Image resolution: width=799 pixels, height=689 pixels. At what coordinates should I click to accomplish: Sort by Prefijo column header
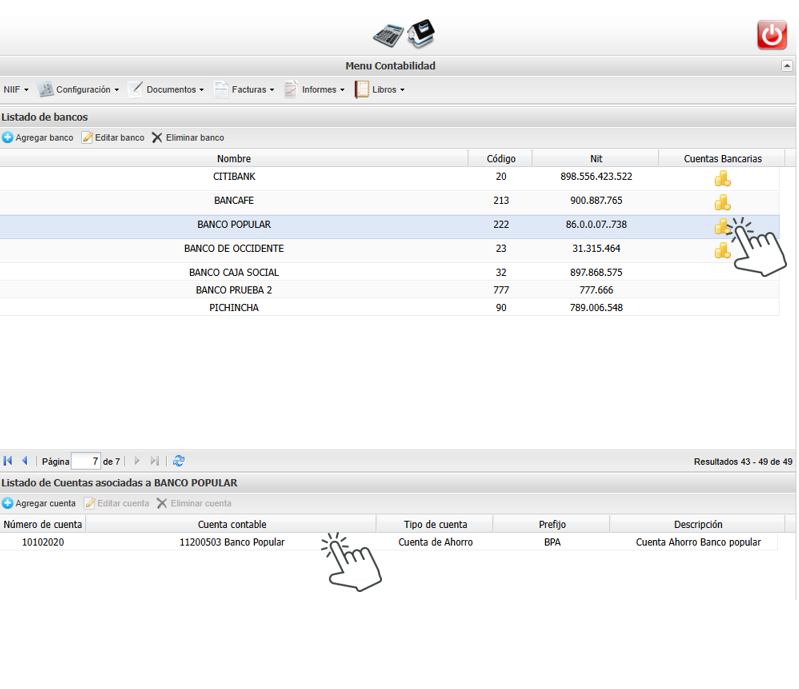point(552,524)
